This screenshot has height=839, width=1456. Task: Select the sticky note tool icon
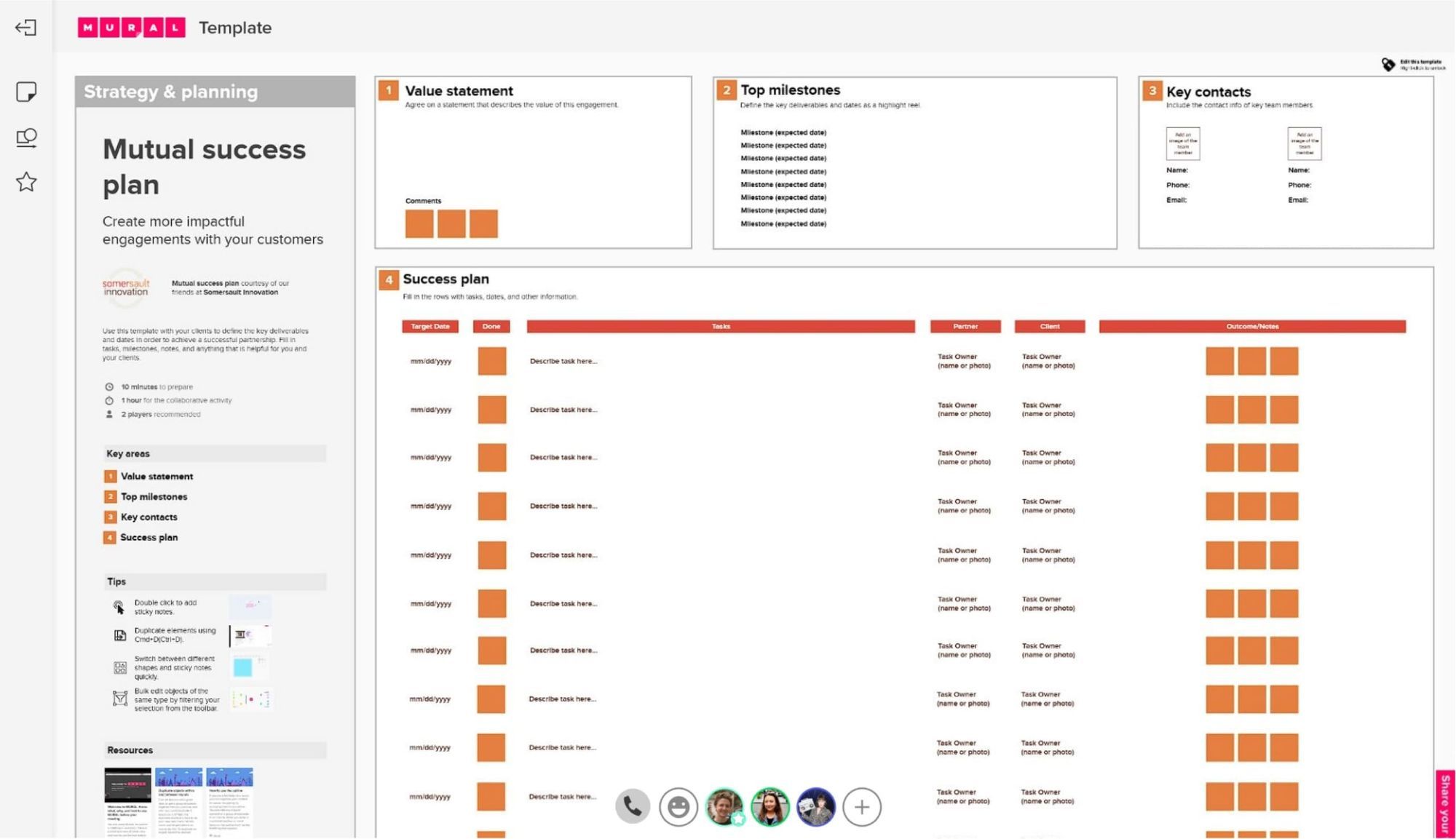pos(26,92)
